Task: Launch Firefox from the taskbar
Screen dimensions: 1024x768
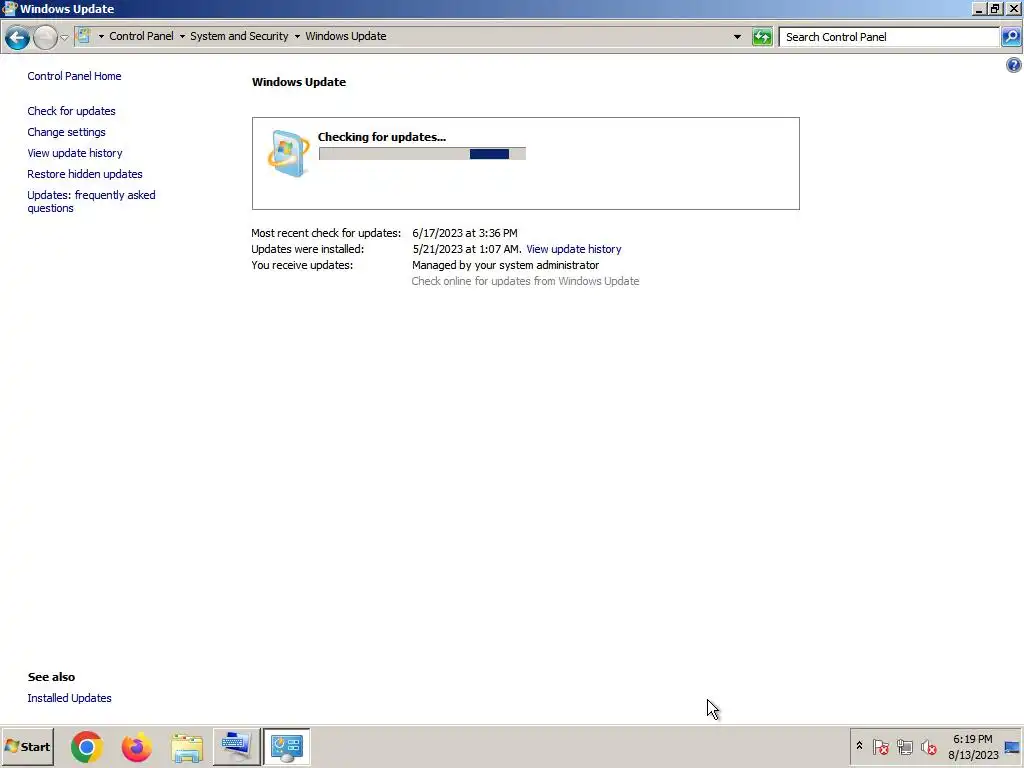Action: [136, 746]
